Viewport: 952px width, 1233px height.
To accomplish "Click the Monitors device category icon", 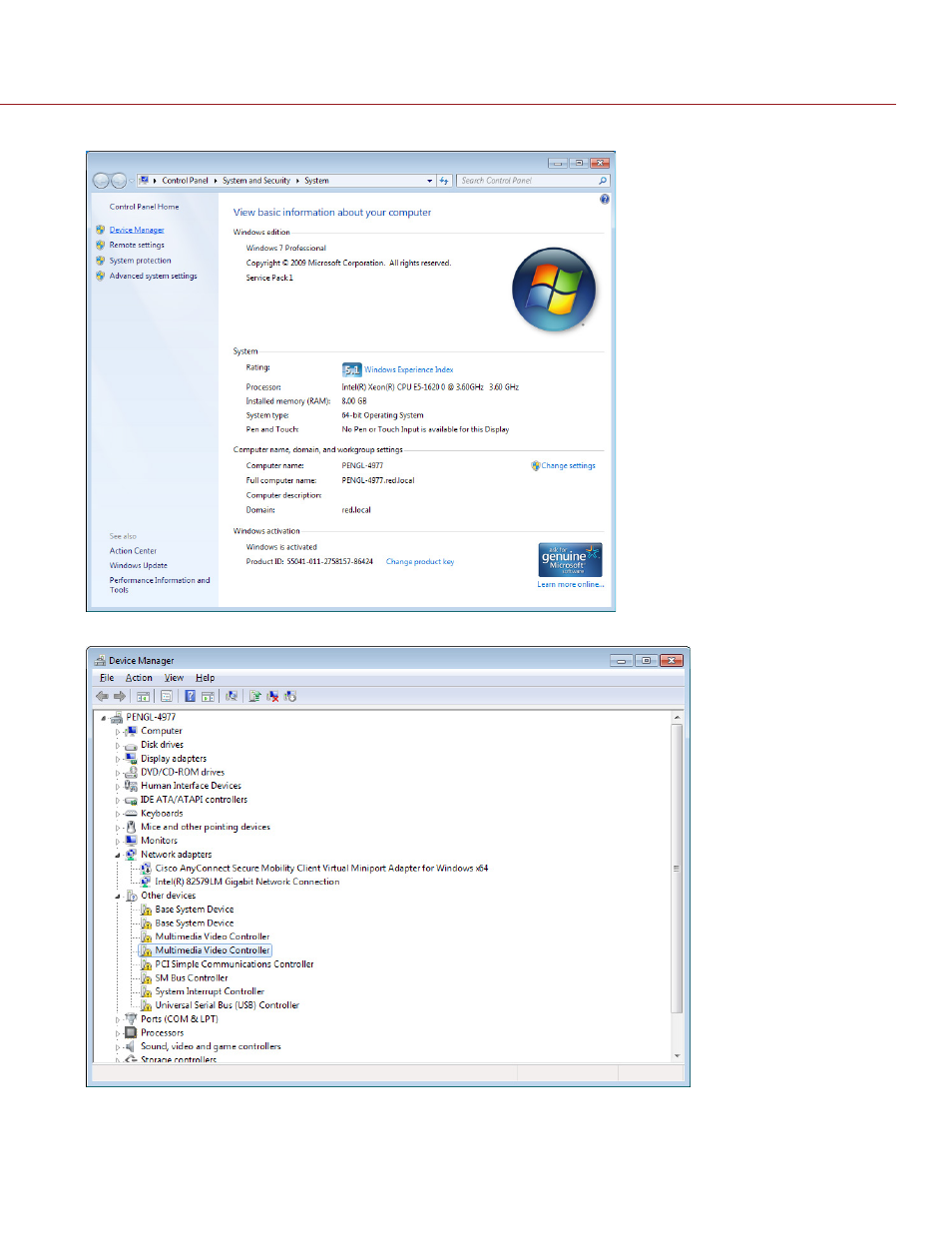I will coord(131,841).
